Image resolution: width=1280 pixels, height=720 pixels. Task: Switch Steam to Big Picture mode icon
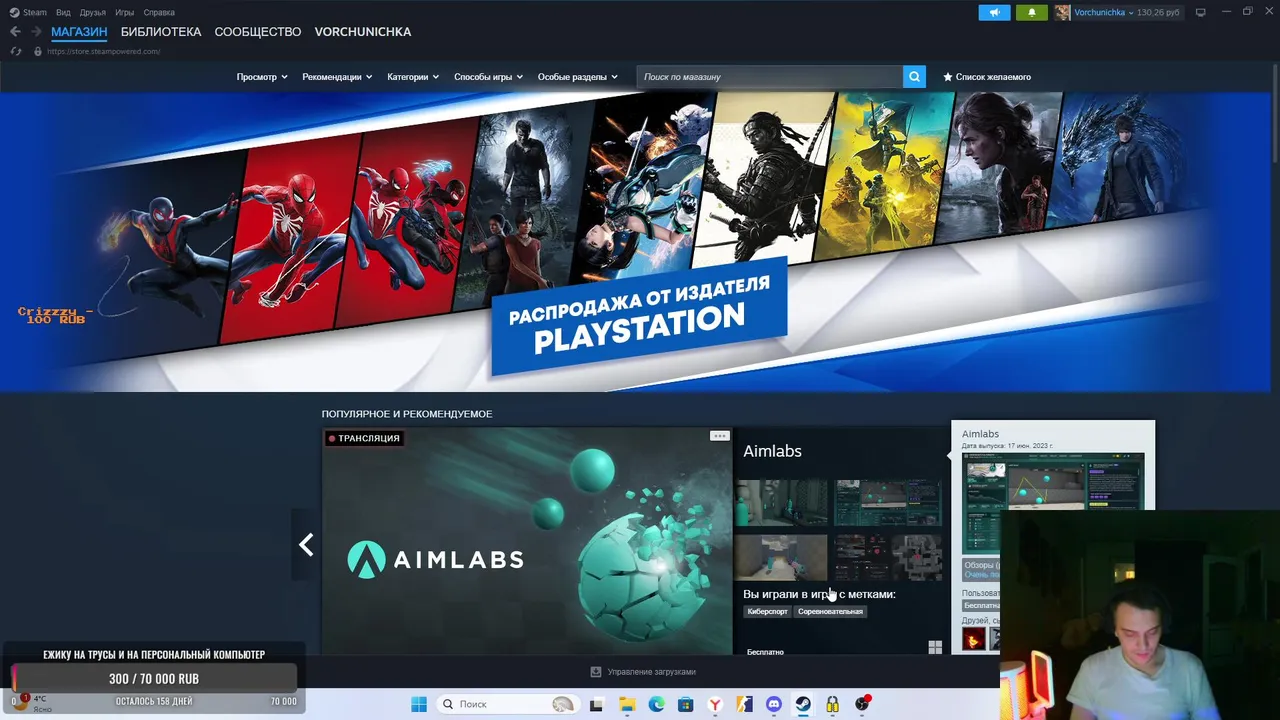point(1200,12)
